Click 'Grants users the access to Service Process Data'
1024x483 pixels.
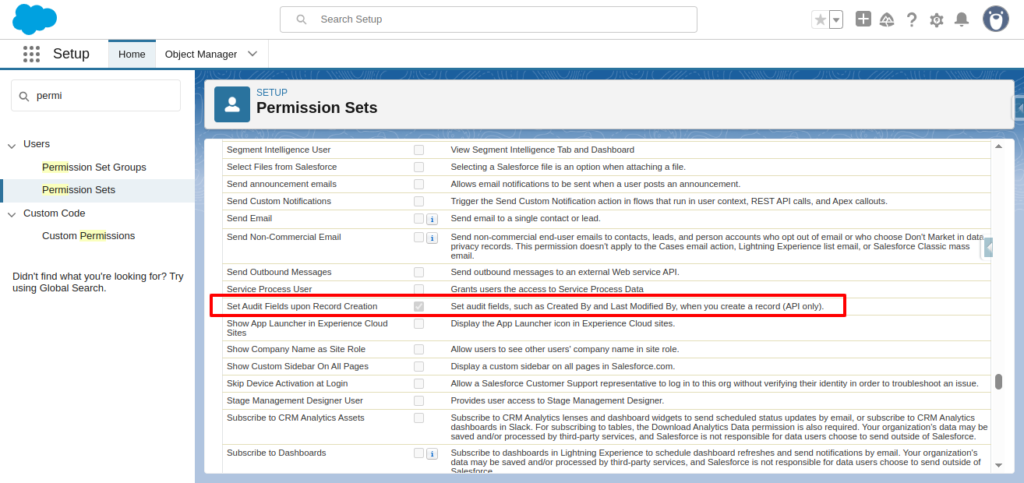[547, 288]
